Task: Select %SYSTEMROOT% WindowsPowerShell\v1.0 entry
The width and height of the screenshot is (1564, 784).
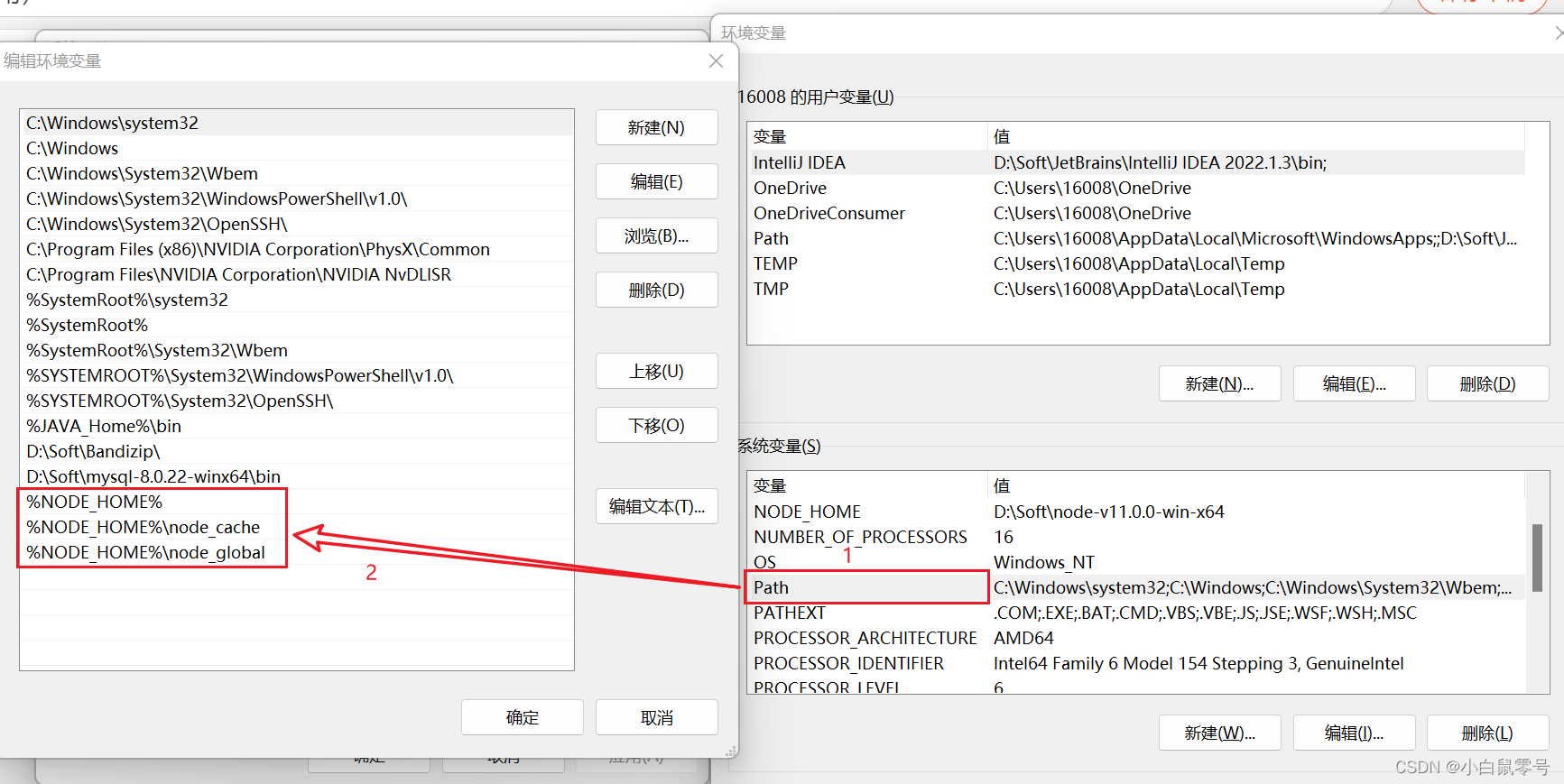Action: tap(297, 375)
